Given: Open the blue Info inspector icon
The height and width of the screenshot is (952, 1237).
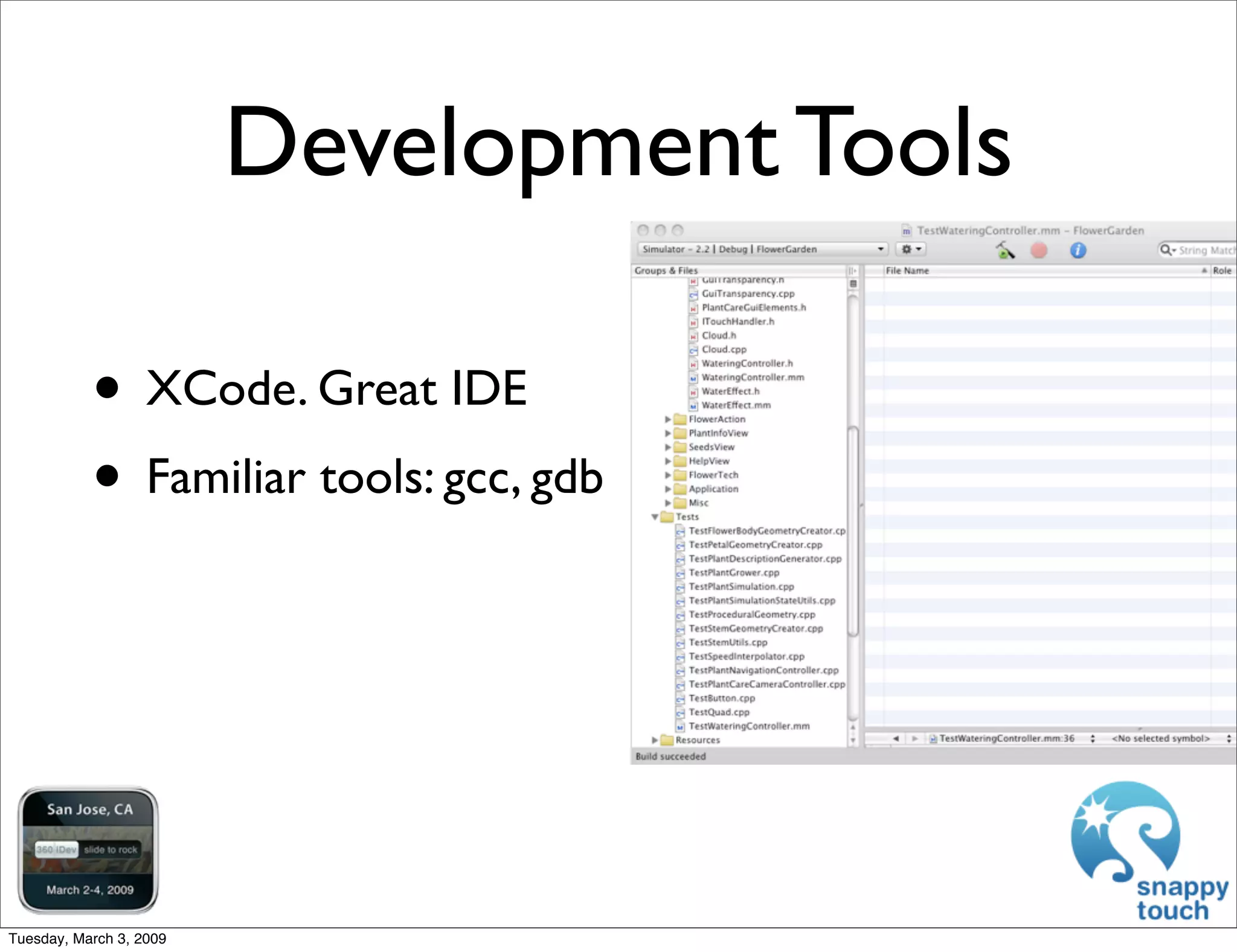Looking at the screenshot, I should tap(1078, 250).
